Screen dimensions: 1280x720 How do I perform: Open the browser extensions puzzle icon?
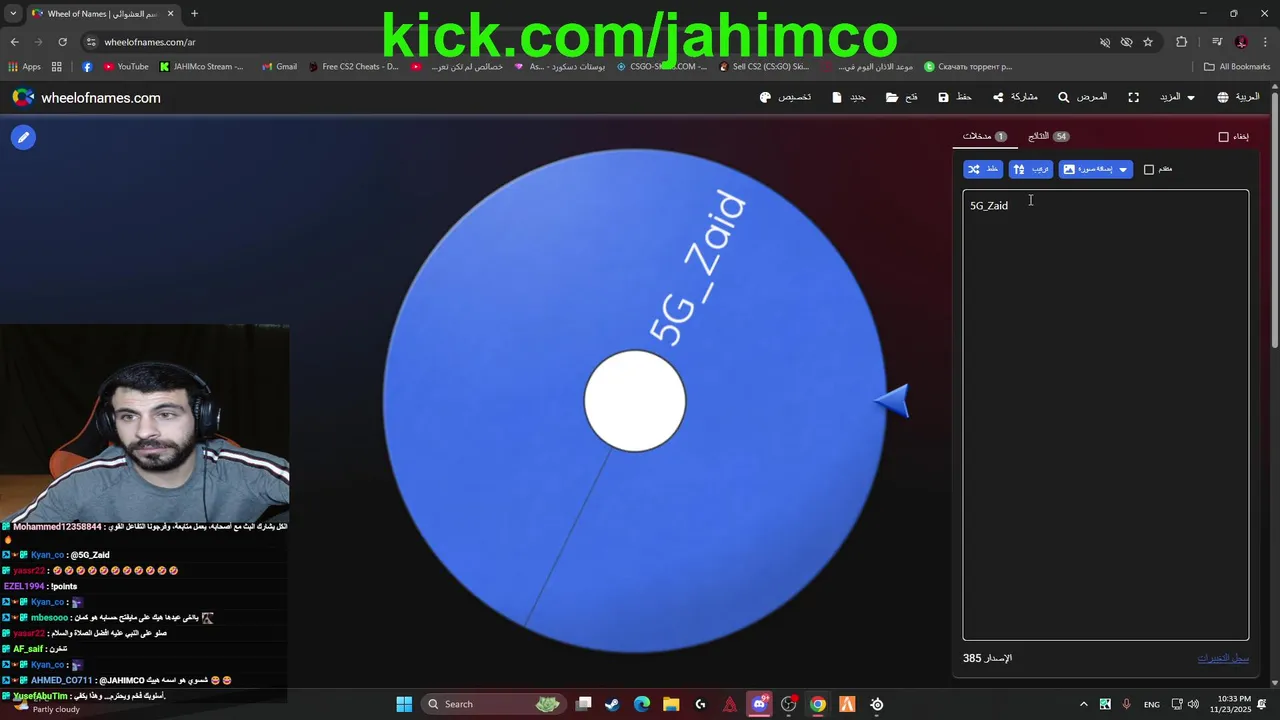click(1182, 42)
